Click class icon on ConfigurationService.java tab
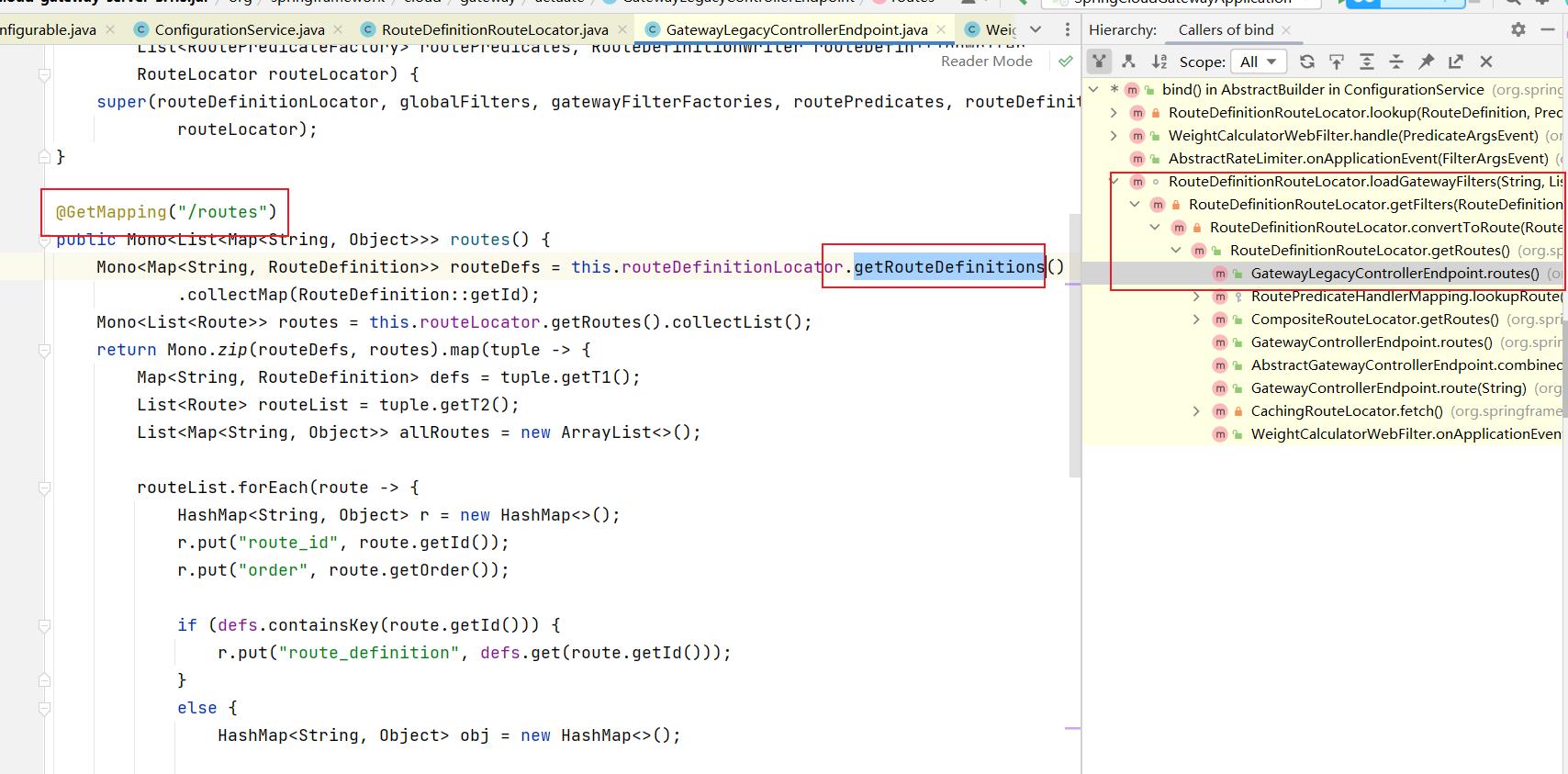 140,29
